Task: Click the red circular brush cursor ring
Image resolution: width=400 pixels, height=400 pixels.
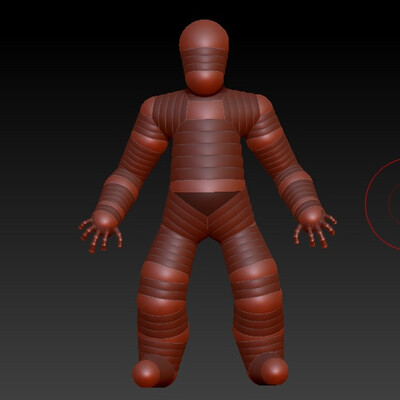Action: pos(383,204)
